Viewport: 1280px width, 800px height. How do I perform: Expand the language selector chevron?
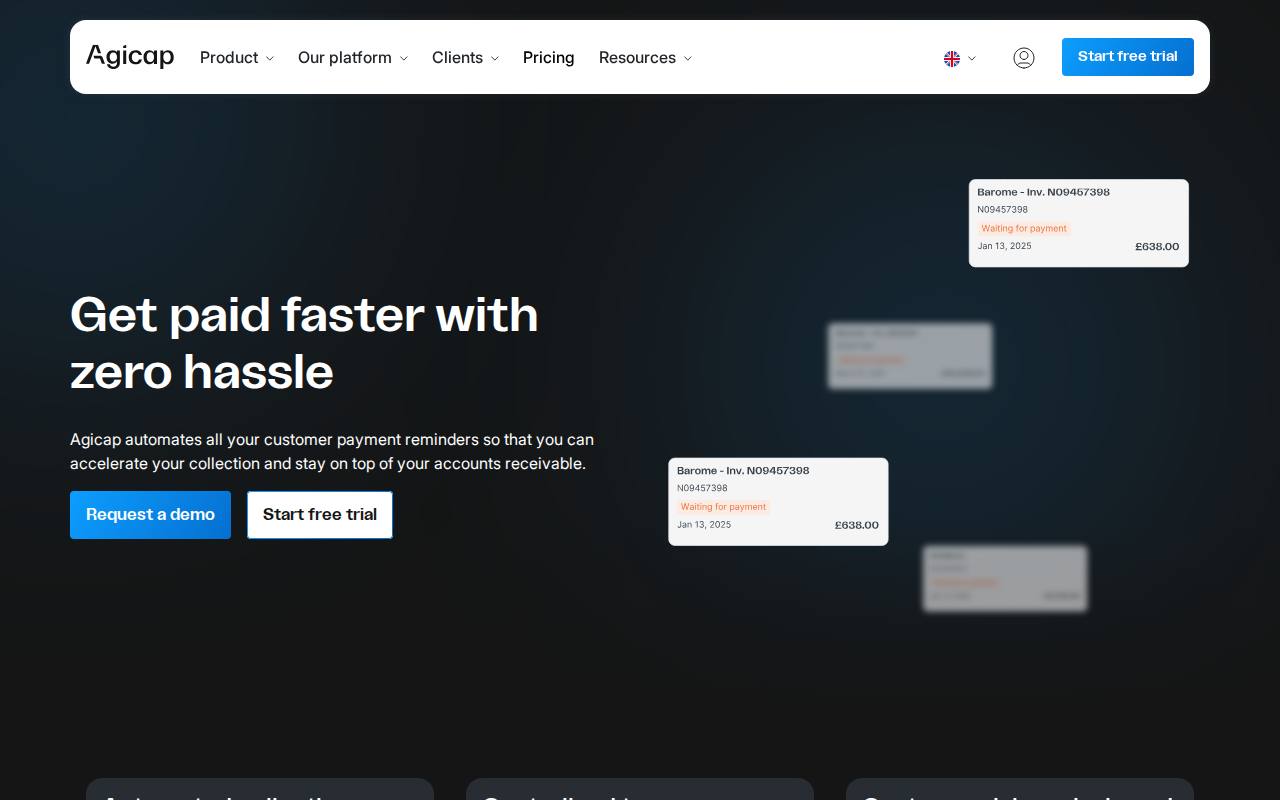[x=972, y=59]
